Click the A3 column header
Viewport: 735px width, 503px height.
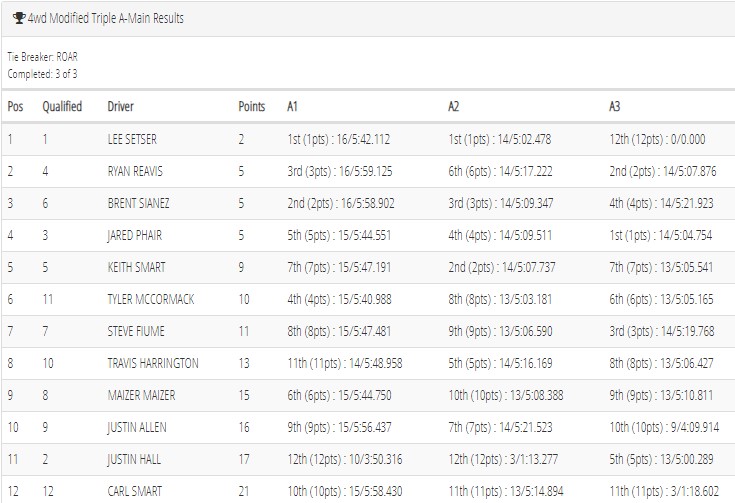pyautogui.click(x=615, y=106)
